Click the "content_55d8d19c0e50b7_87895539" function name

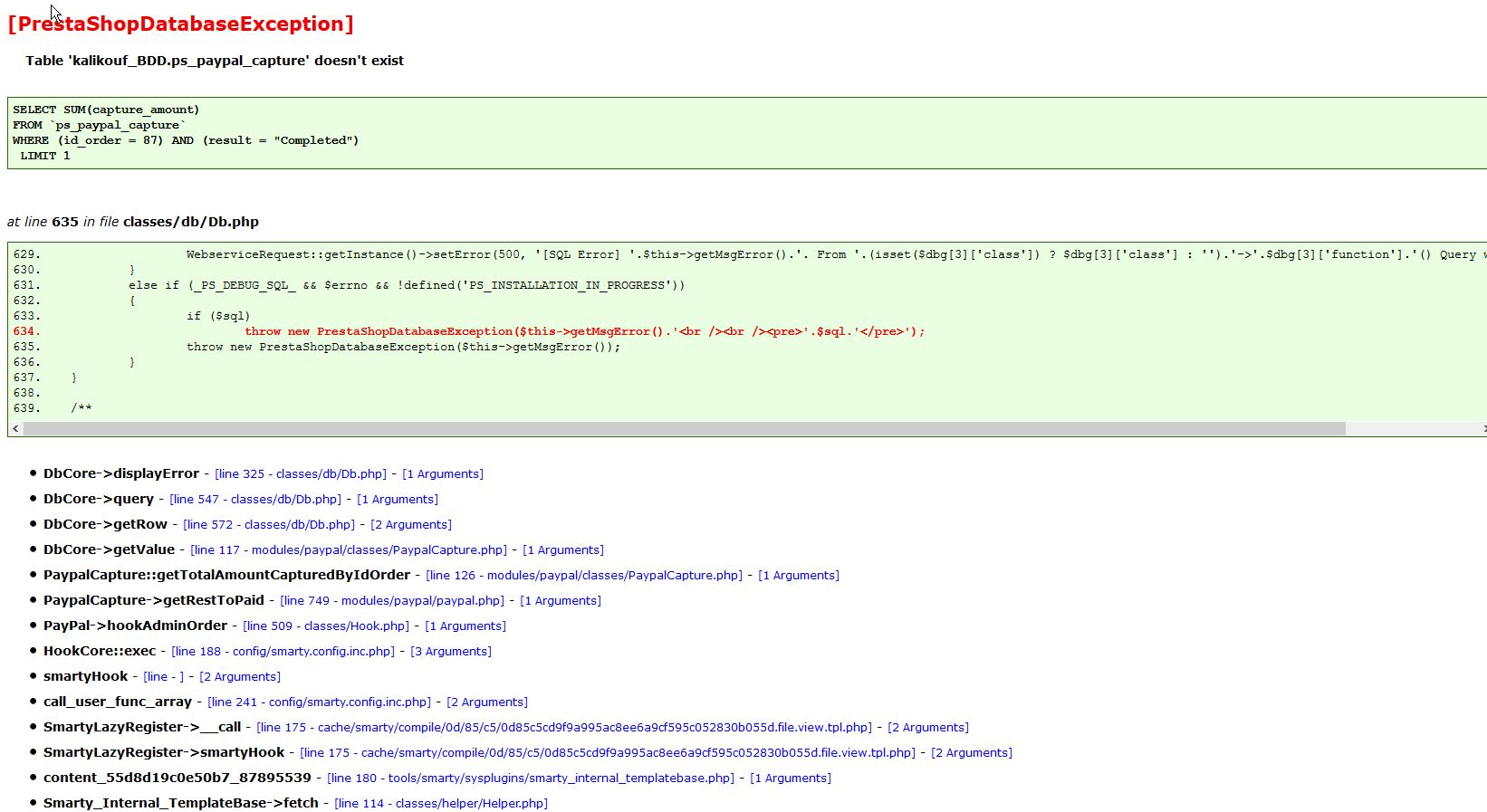tap(177, 778)
